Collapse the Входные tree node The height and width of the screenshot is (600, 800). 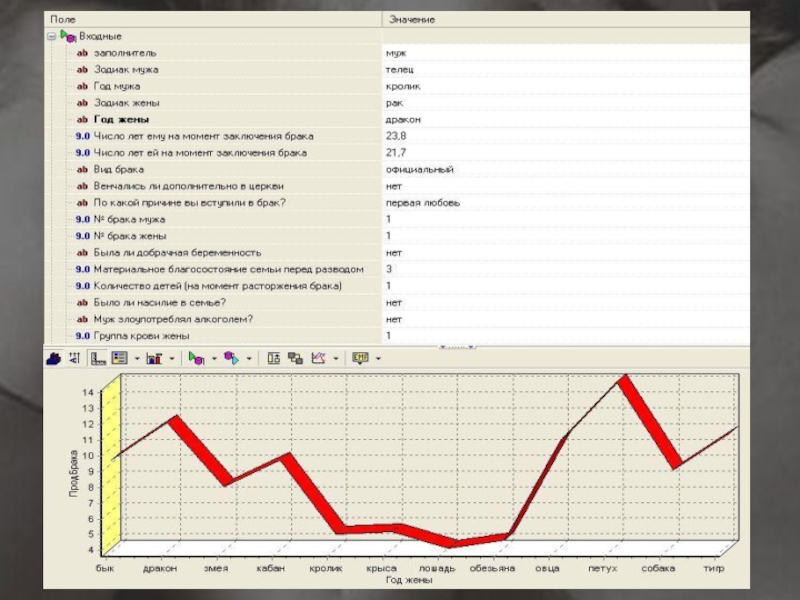click(x=51, y=36)
